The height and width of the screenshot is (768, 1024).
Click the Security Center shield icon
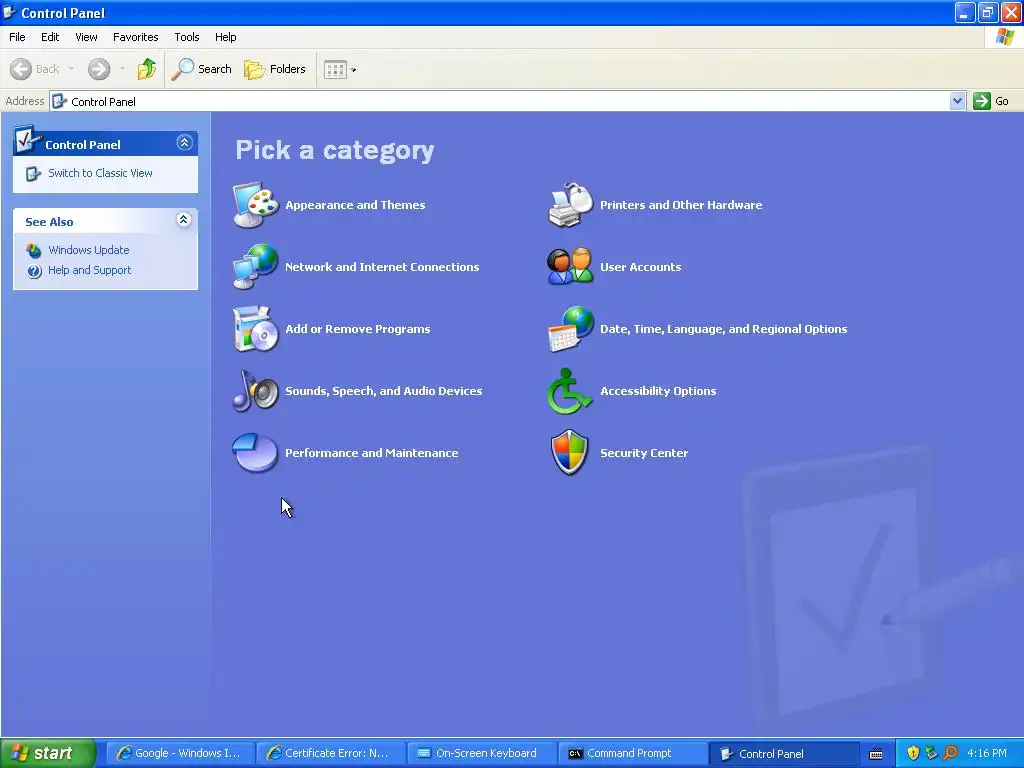click(x=570, y=452)
